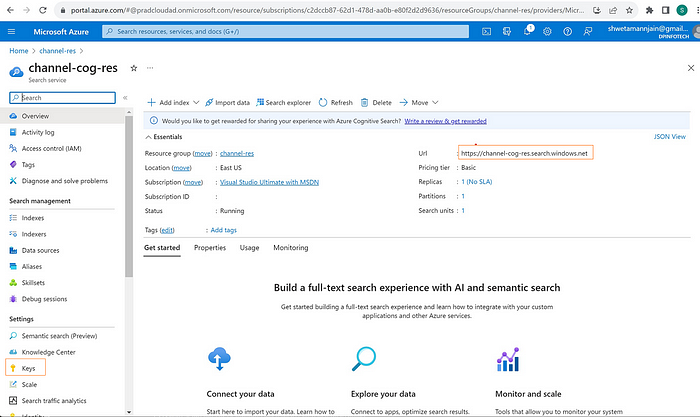
Task: Click the Explore your data magnifier icon
Action: [x=364, y=359]
